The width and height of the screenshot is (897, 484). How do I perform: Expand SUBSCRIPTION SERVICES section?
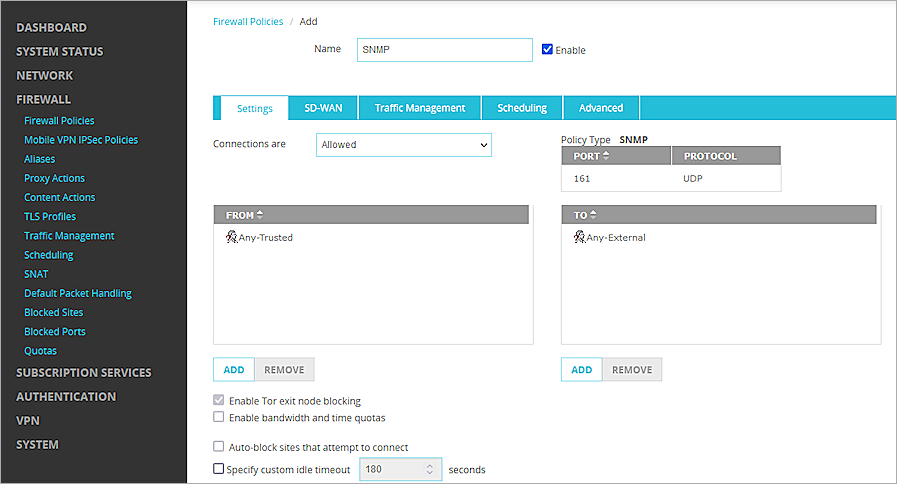84,372
